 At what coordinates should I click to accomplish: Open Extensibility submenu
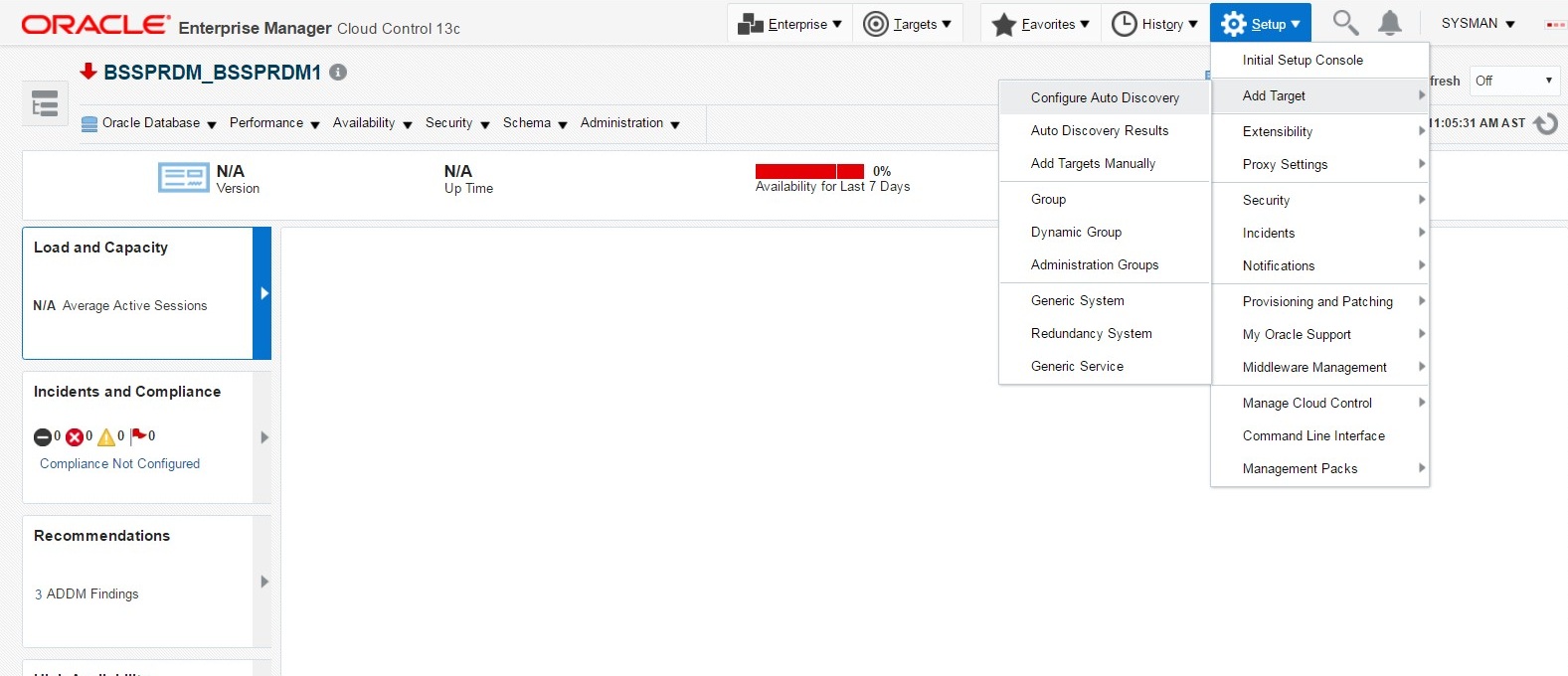(x=1319, y=131)
